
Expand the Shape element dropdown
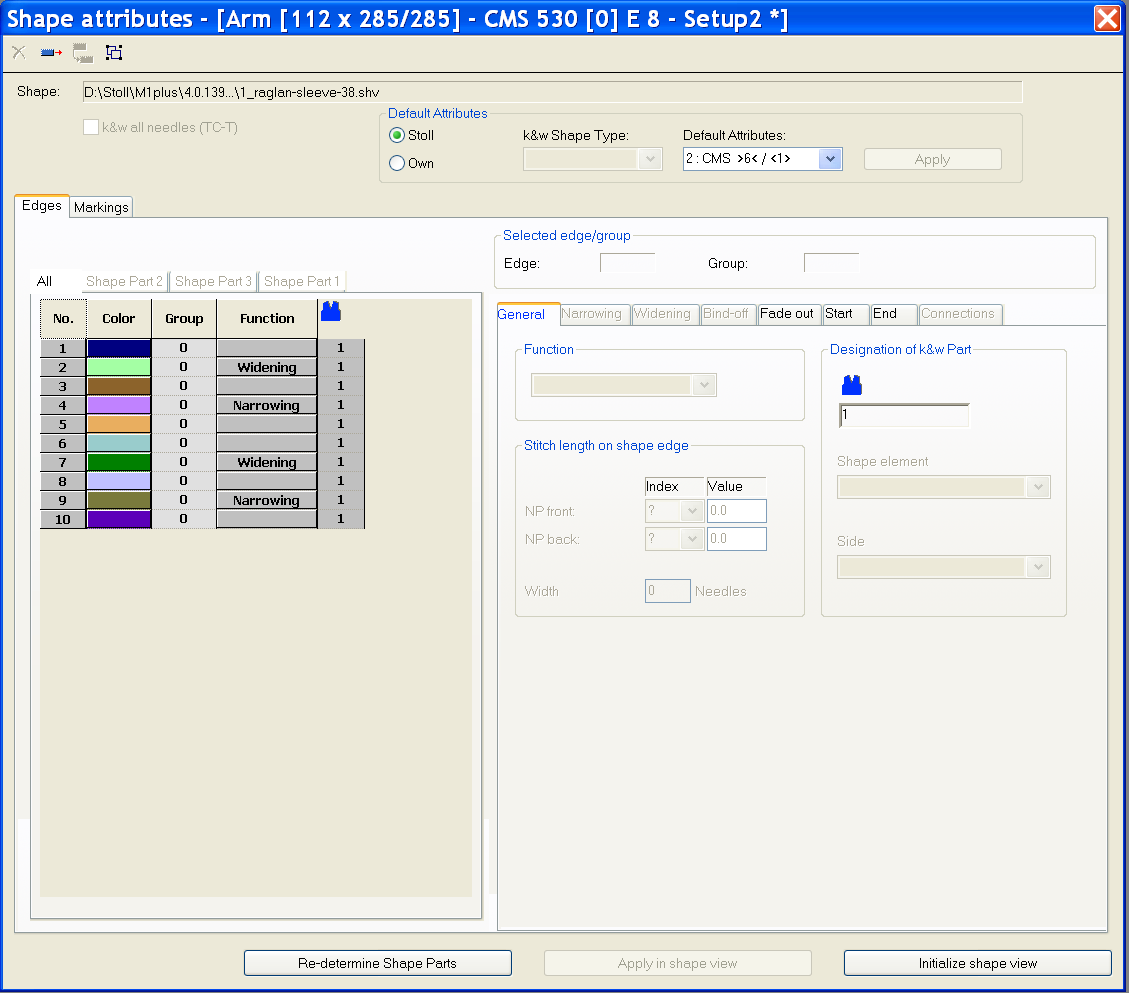pos(1038,487)
